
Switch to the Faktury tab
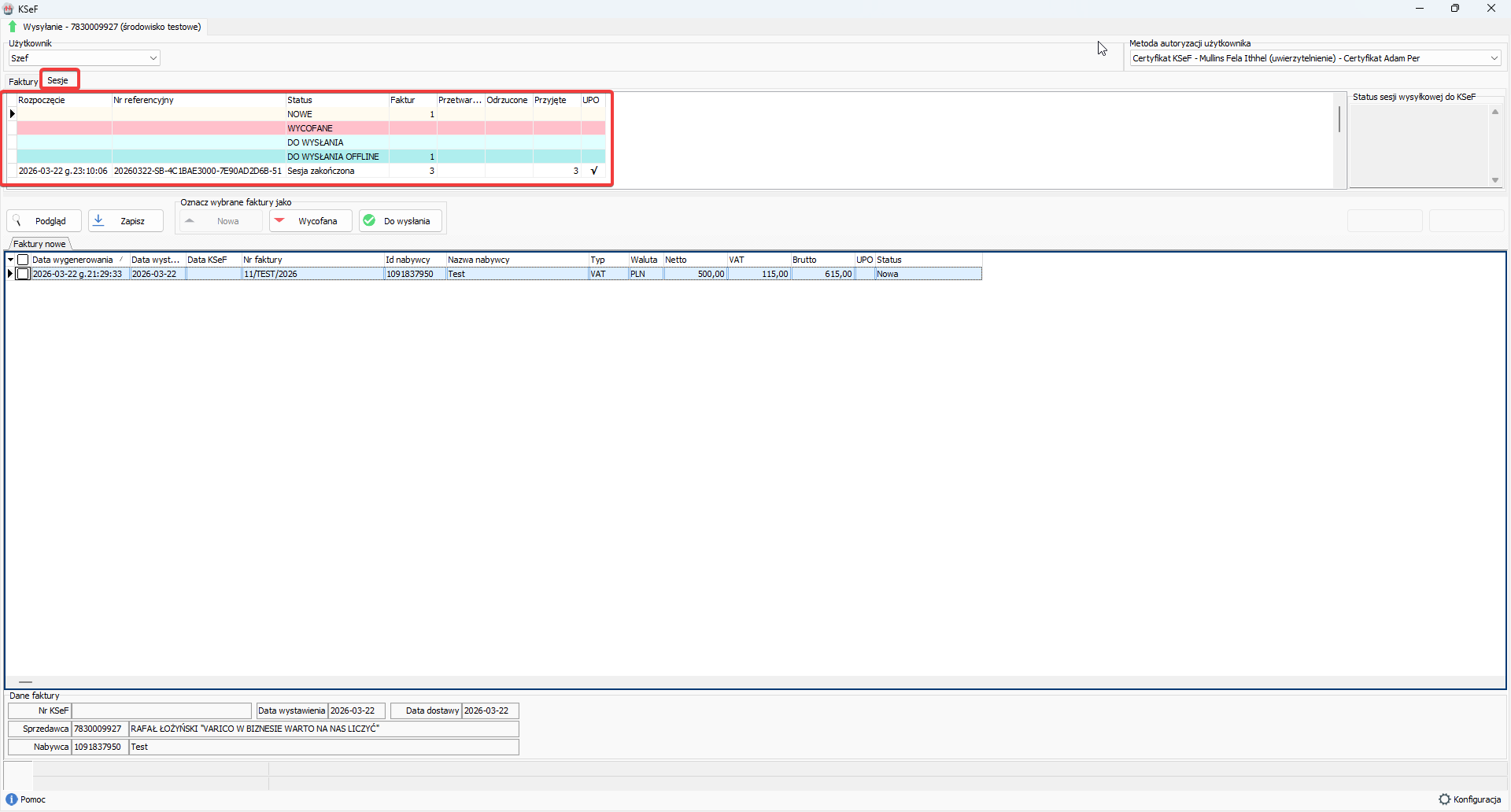pos(23,82)
